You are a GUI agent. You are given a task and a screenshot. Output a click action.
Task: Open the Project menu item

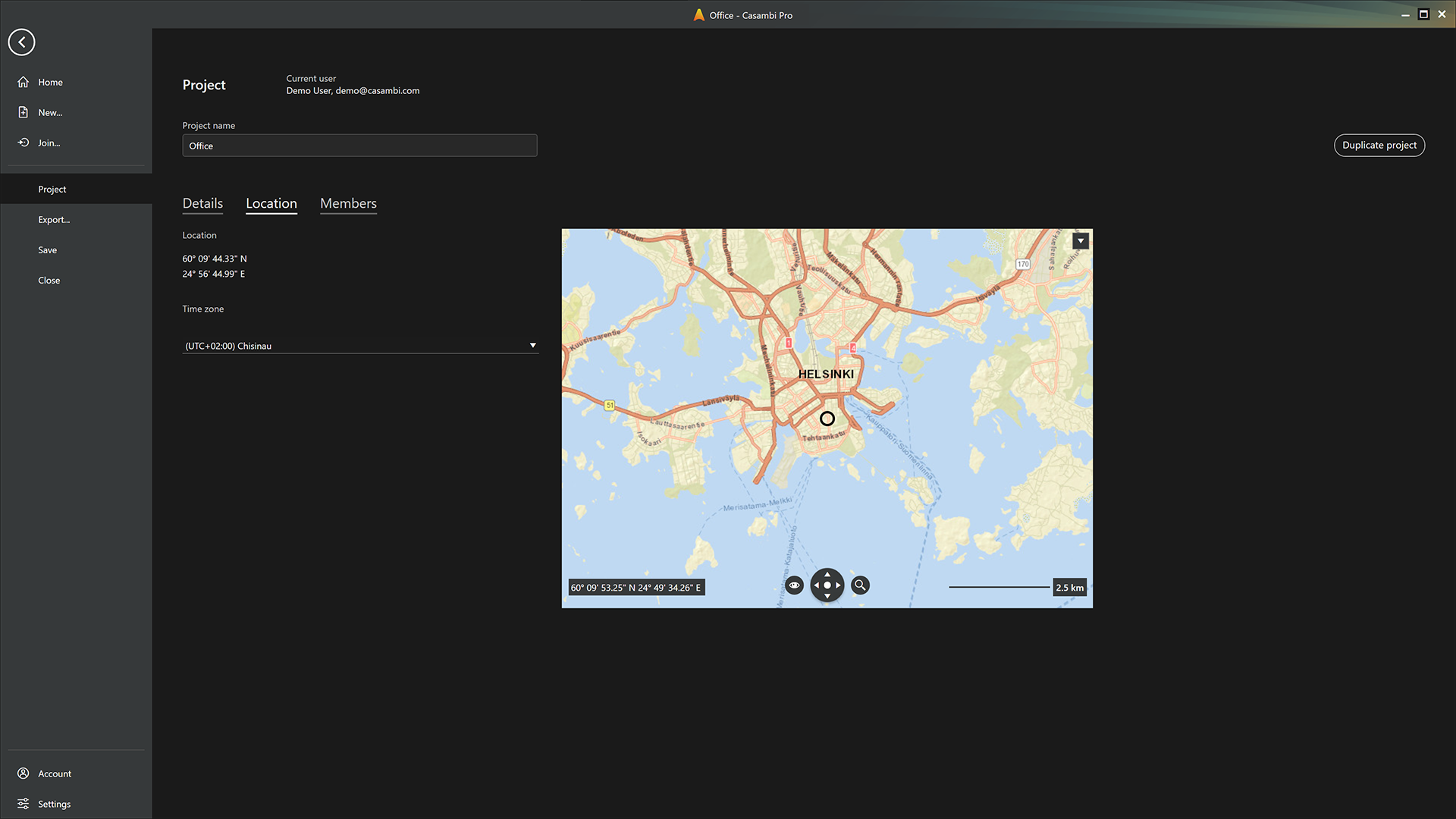coord(76,189)
